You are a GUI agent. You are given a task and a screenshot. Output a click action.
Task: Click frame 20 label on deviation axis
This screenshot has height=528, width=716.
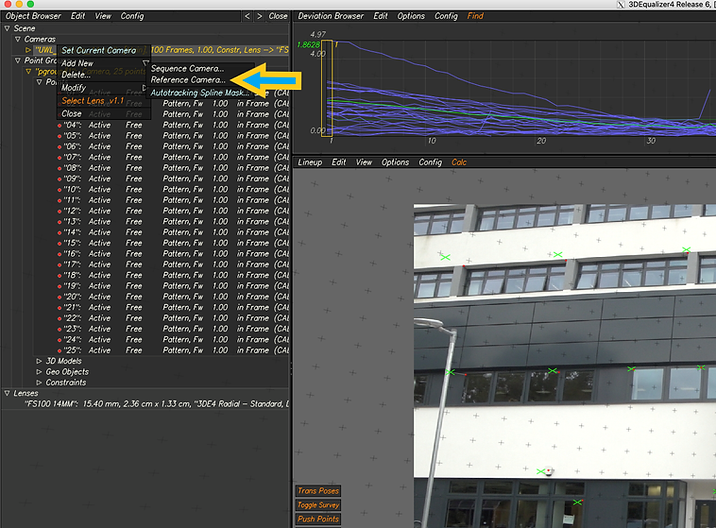point(541,141)
